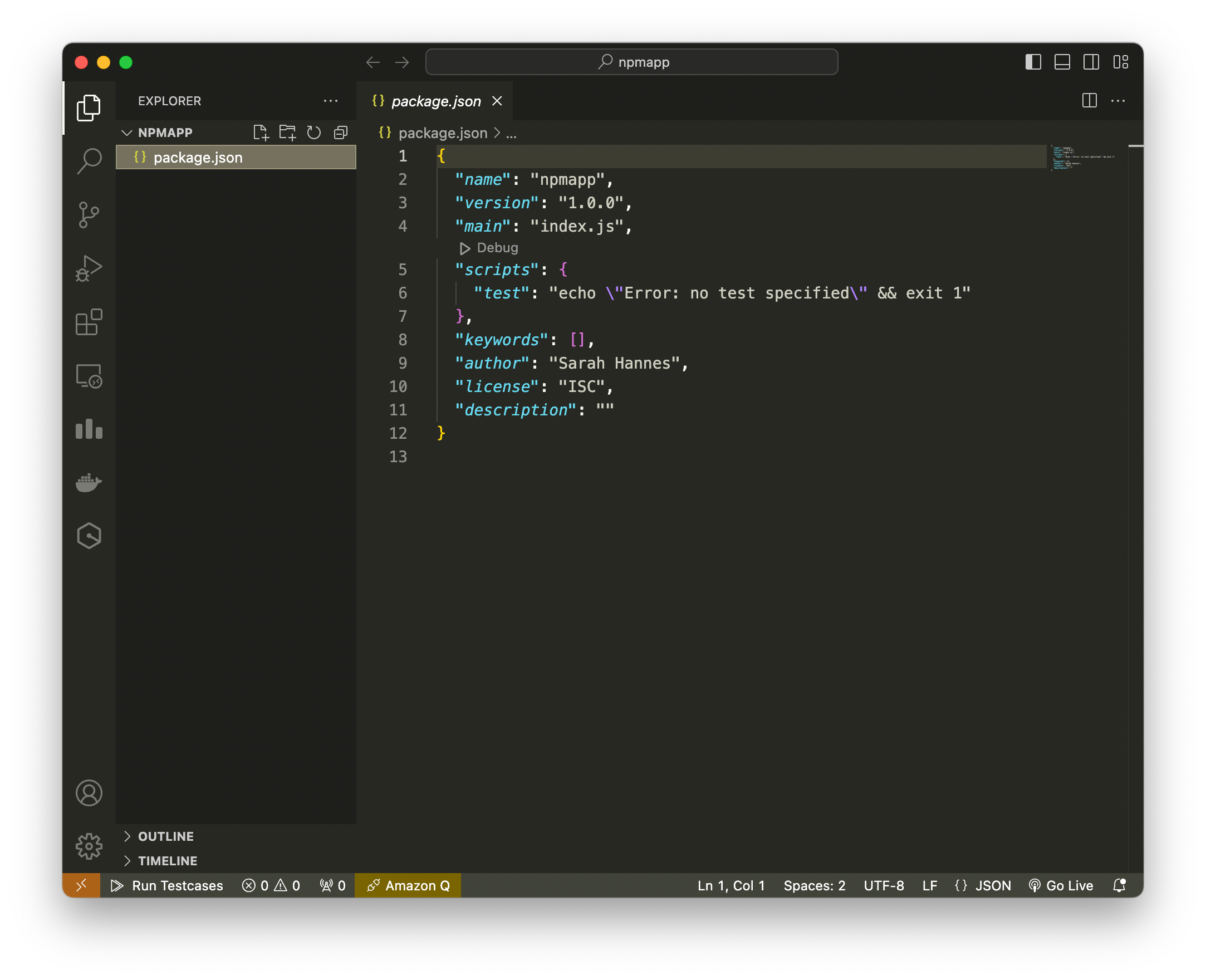
Task: Select package.json in Explorer tree
Action: (x=236, y=158)
